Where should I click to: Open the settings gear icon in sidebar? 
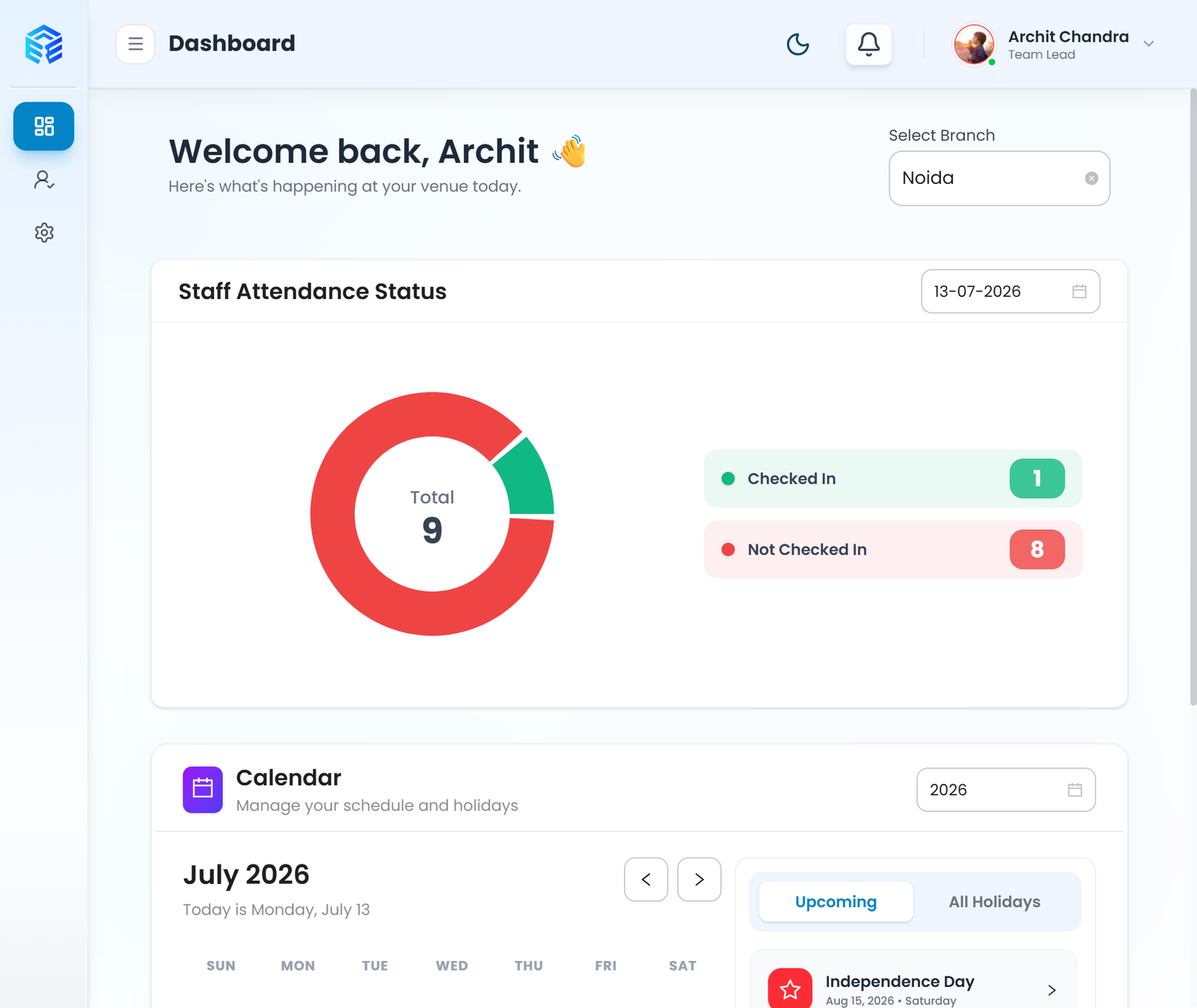44,233
